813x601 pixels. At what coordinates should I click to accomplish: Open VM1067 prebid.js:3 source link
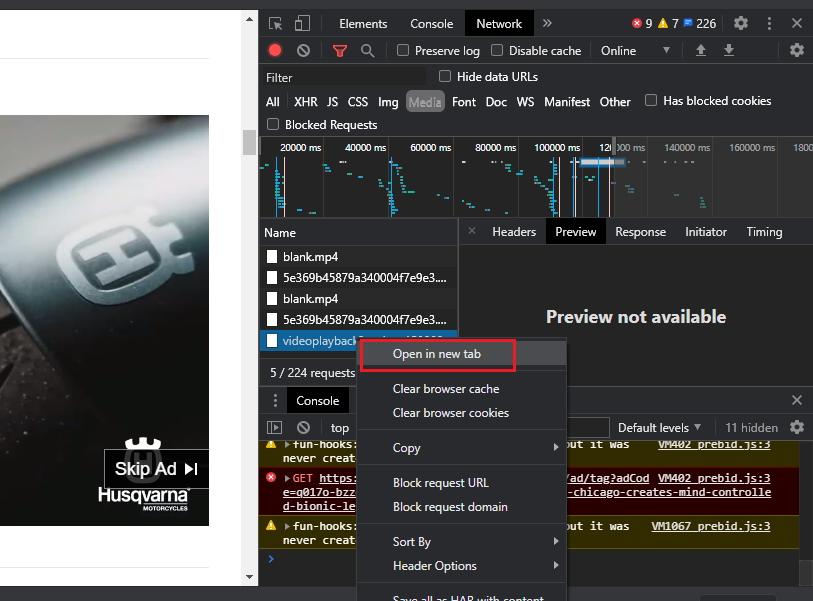coord(710,526)
